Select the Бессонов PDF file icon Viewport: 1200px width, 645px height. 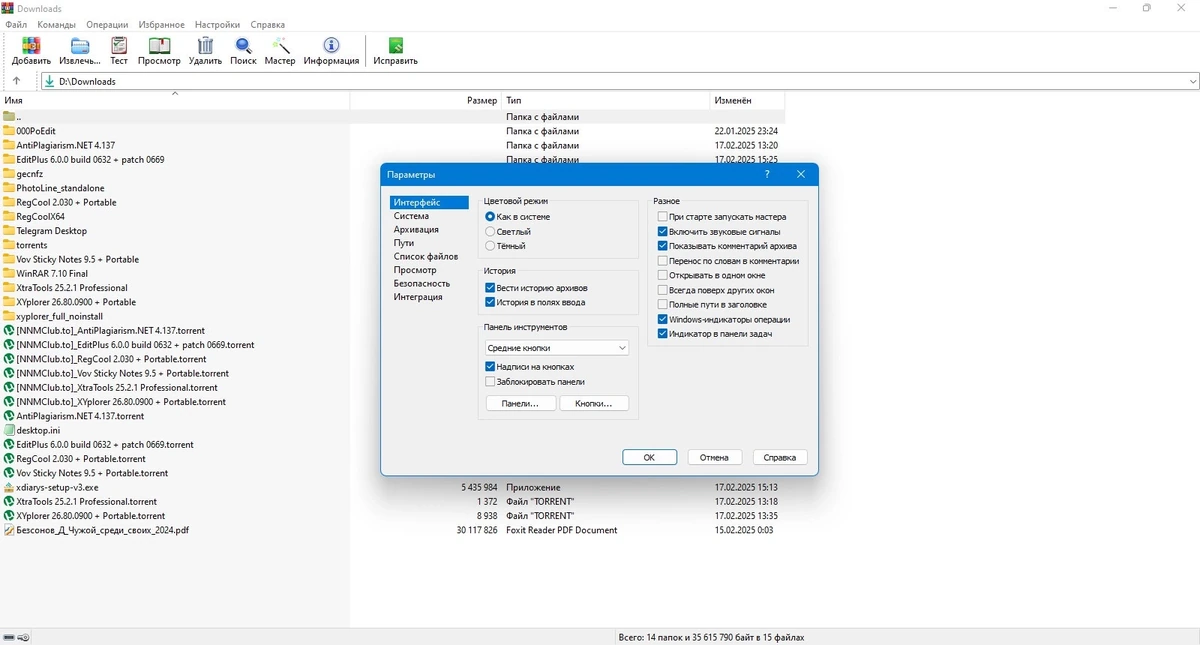point(9,530)
